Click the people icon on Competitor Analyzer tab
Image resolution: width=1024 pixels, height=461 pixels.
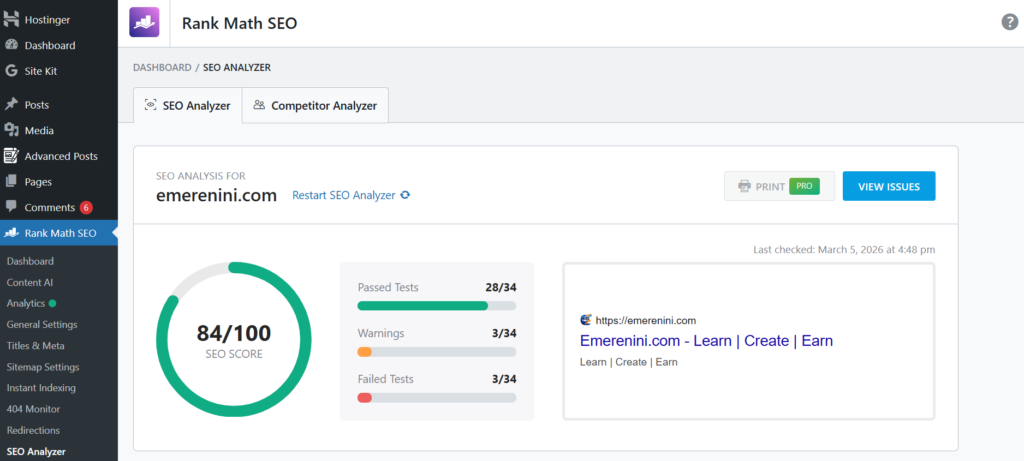tap(259, 104)
